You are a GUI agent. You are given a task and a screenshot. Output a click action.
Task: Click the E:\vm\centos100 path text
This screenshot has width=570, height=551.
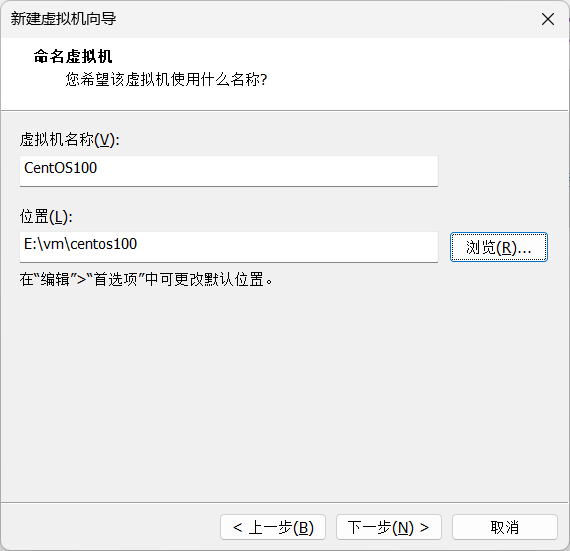pos(80,244)
